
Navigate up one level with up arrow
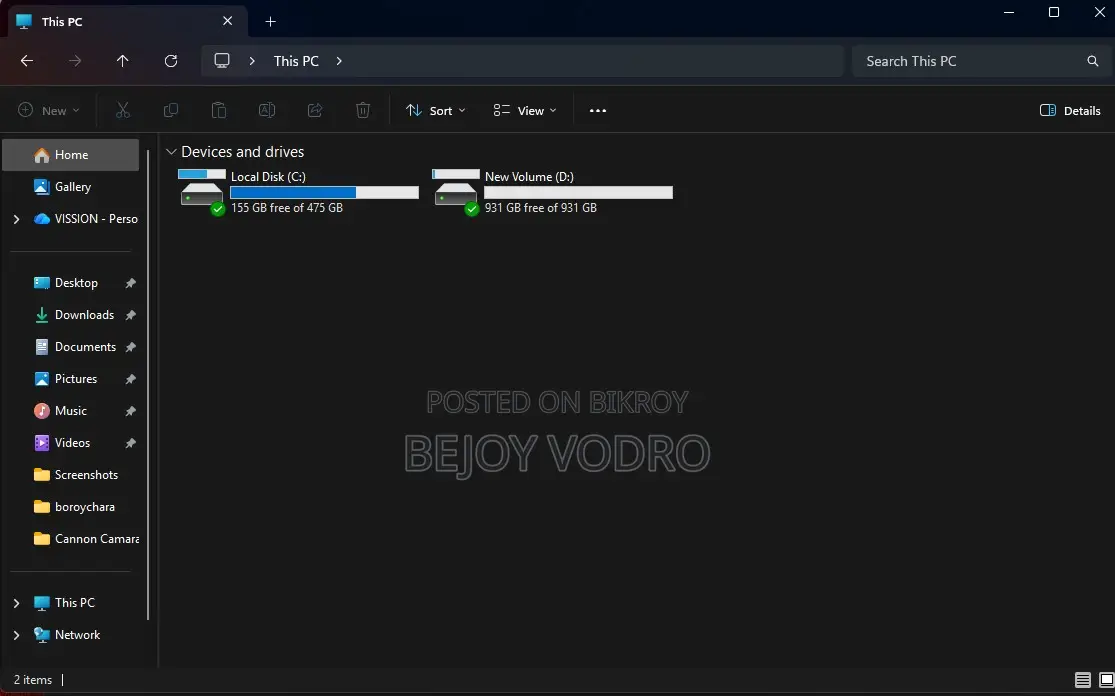click(122, 61)
